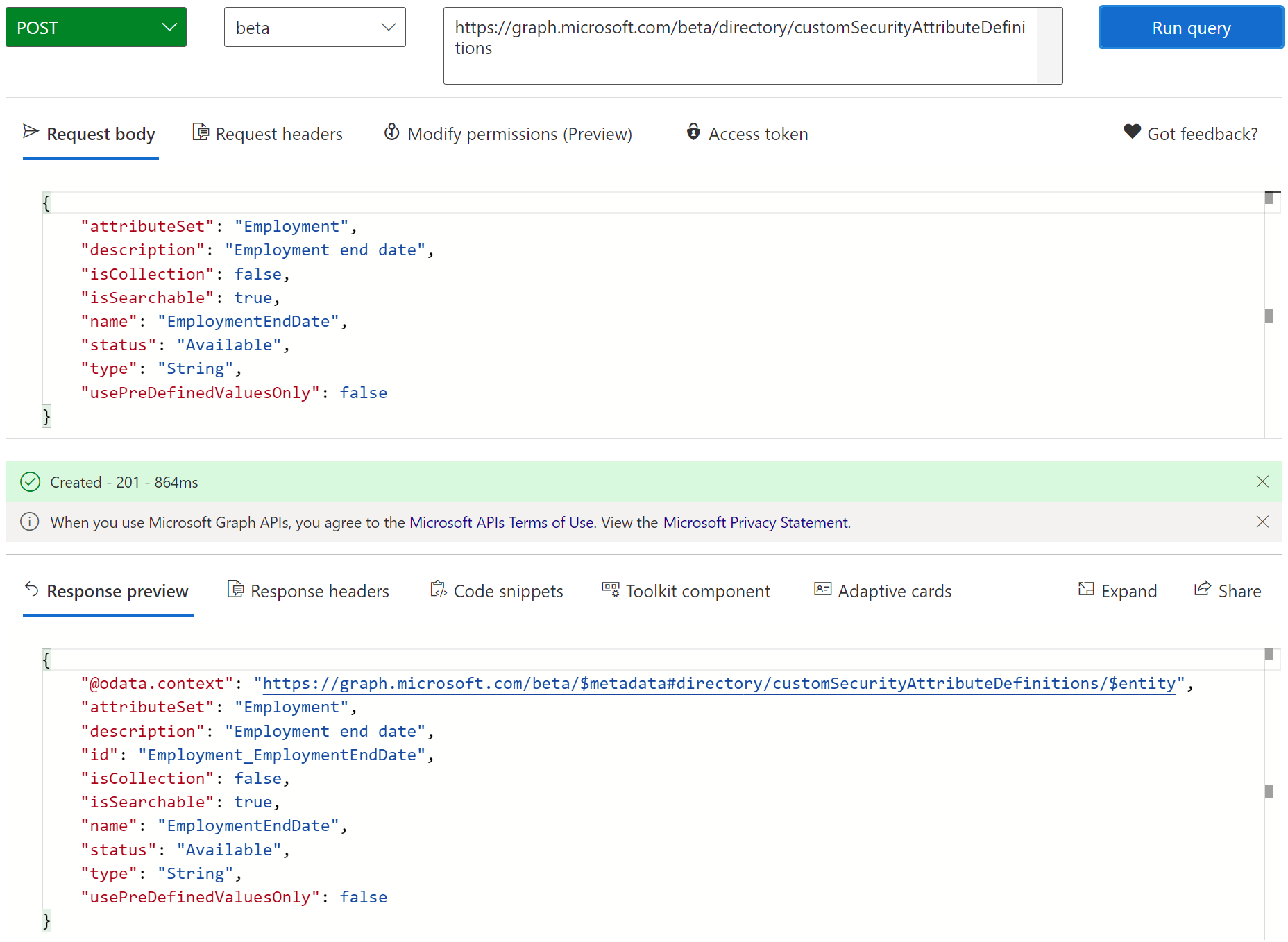Click the Got feedback heart icon
1288x942 pixels.
pyautogui.click(x=1132, y=132)
